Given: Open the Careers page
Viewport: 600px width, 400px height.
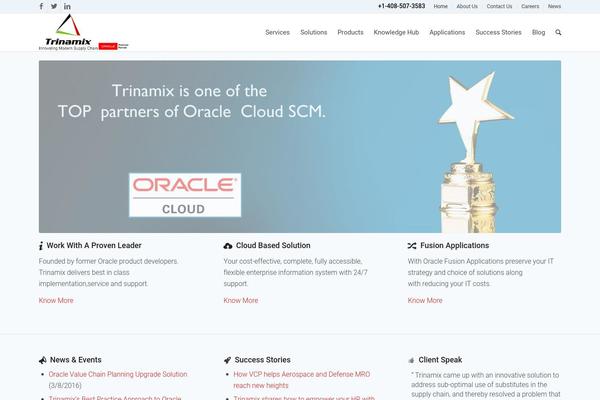Looking at the screenshot, I should (530, 7).
